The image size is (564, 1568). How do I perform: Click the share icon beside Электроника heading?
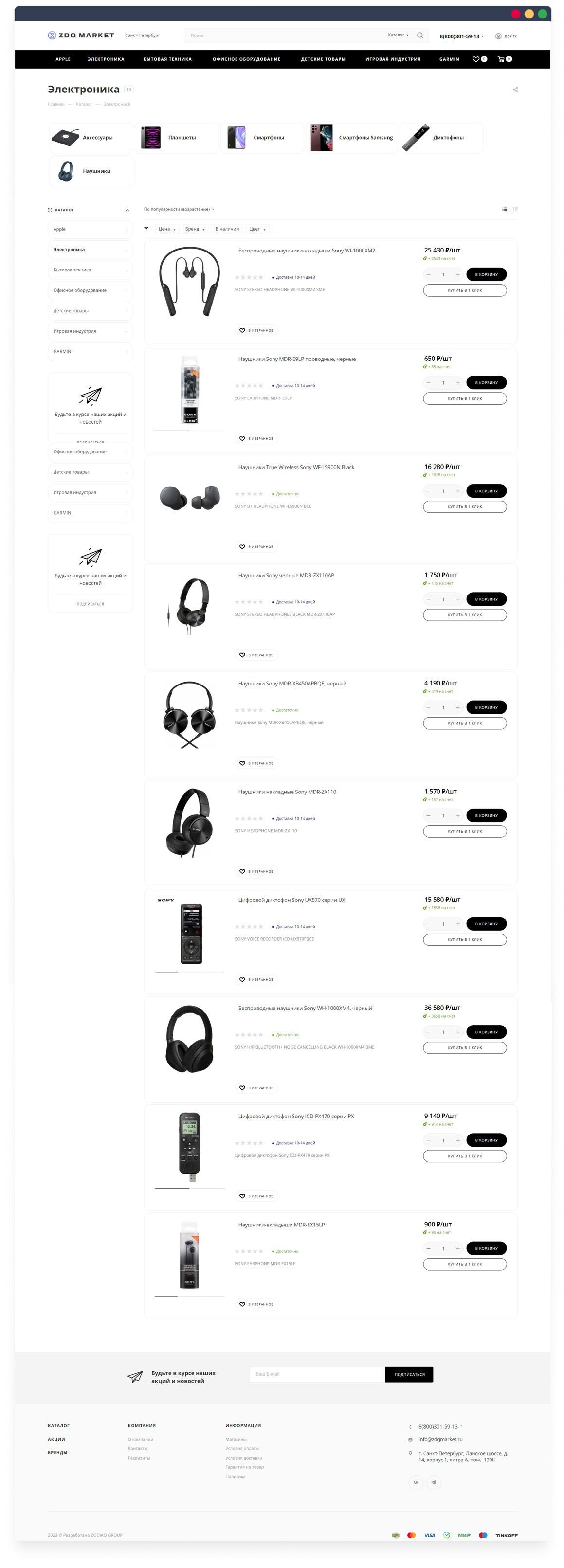pyautogui.click(x=515, y=90)
